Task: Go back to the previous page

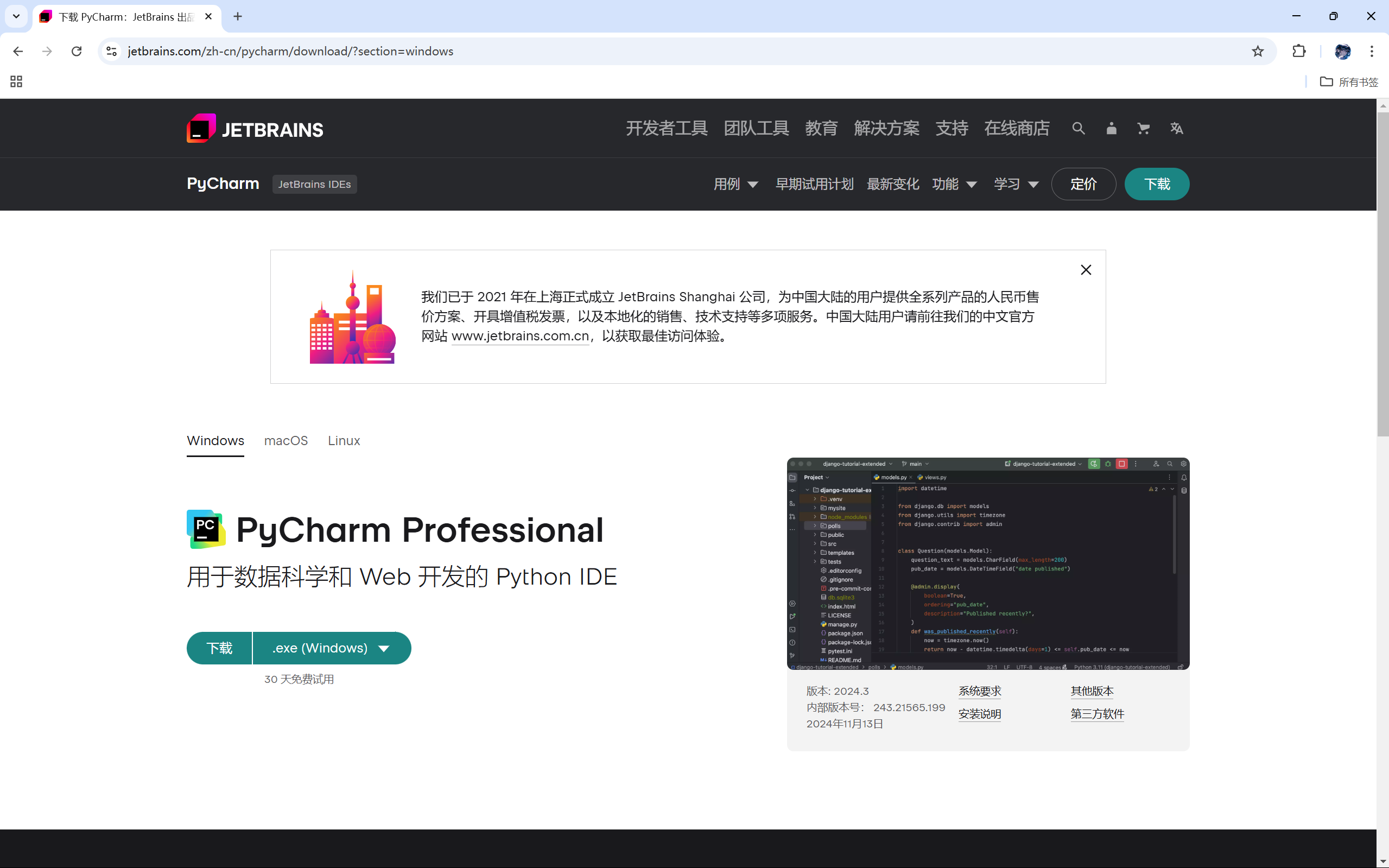Action: point(18,51)
